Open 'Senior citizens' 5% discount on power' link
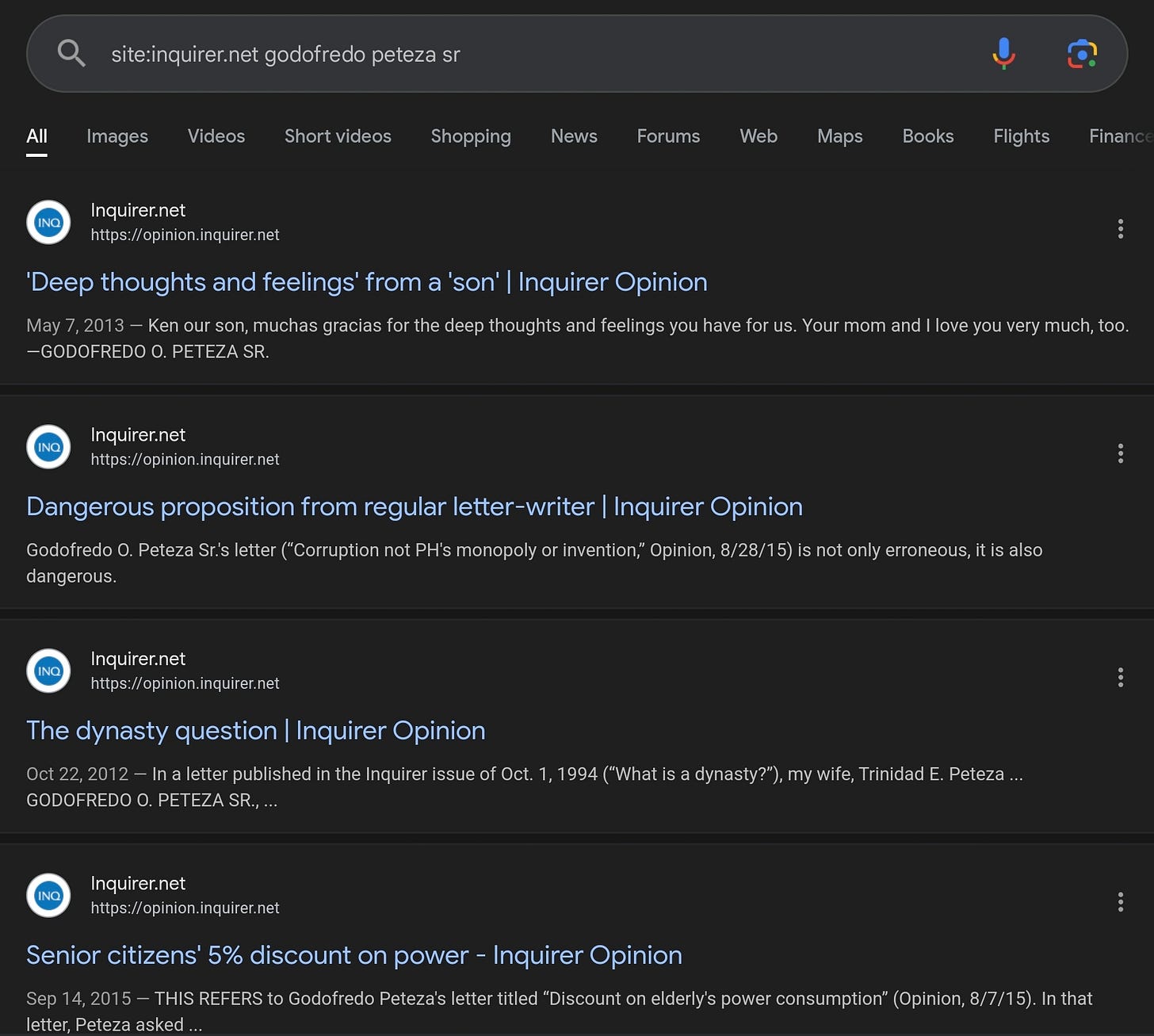 (x=354, y=955)
